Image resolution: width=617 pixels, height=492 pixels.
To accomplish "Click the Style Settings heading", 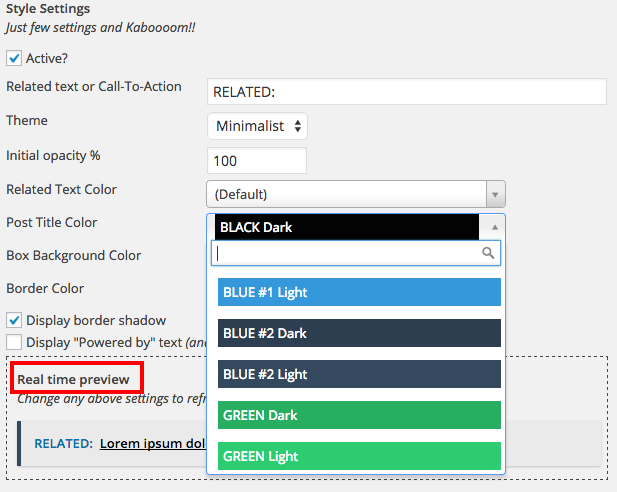I will pyautogui.click(x=48, y=9).
